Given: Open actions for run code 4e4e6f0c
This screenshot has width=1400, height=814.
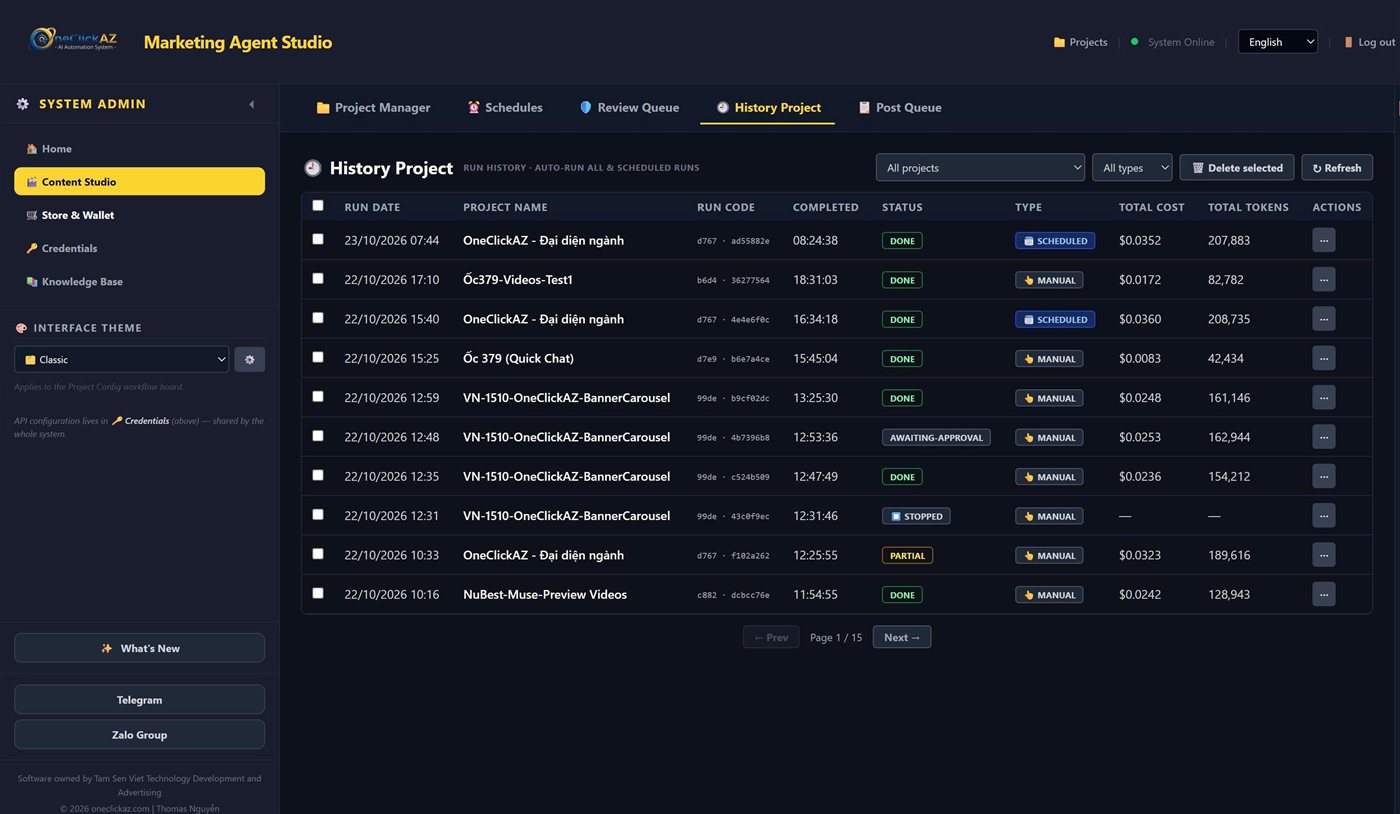Looking at the screenshot, I should coord(1324,320).
